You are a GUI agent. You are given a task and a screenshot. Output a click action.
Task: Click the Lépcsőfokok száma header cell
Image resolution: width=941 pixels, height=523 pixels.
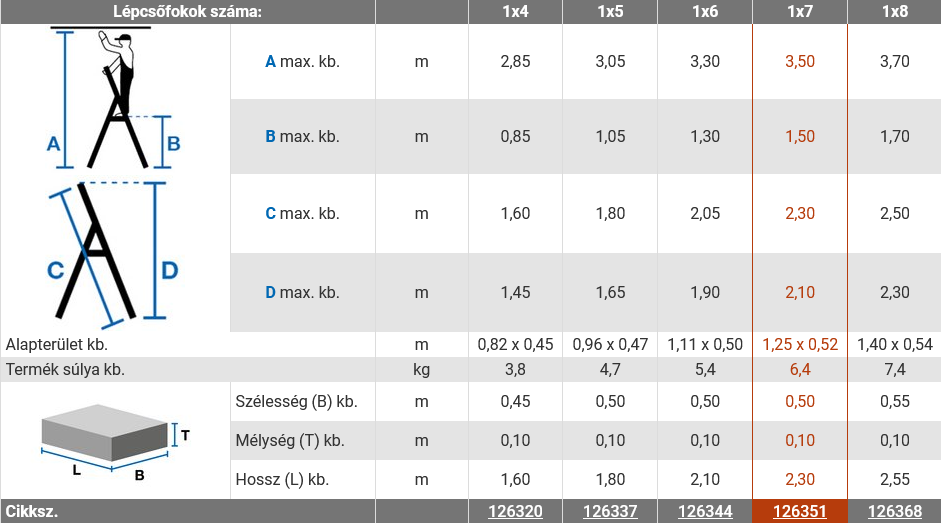tap(187, 11)
